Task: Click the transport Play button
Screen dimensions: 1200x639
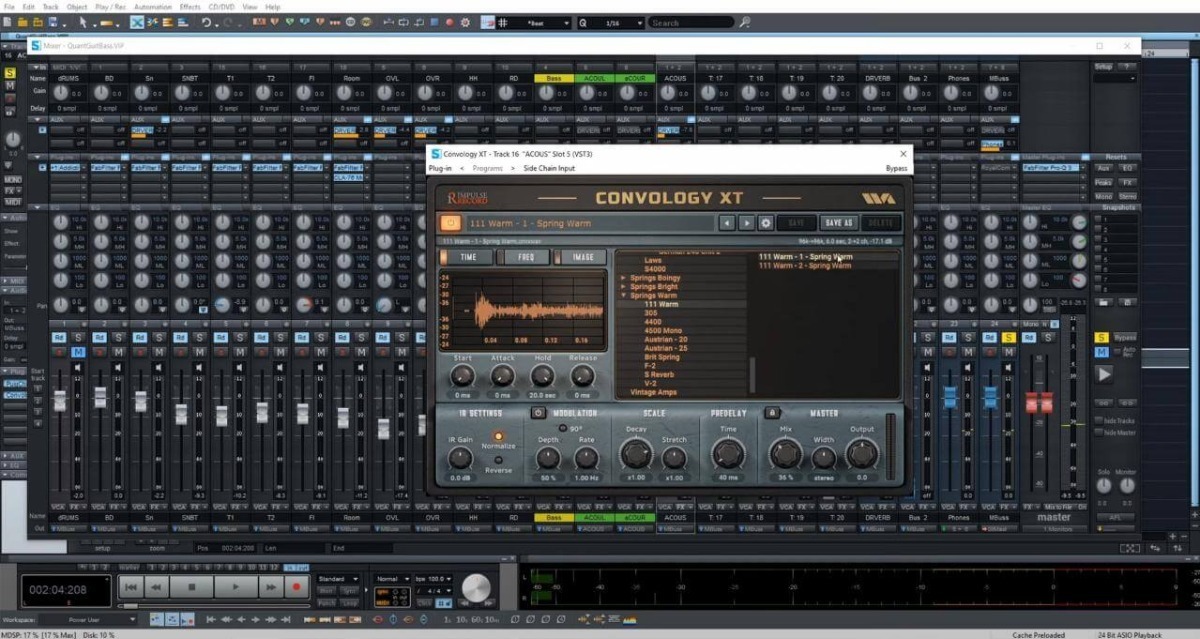Action: pos(234,588)
